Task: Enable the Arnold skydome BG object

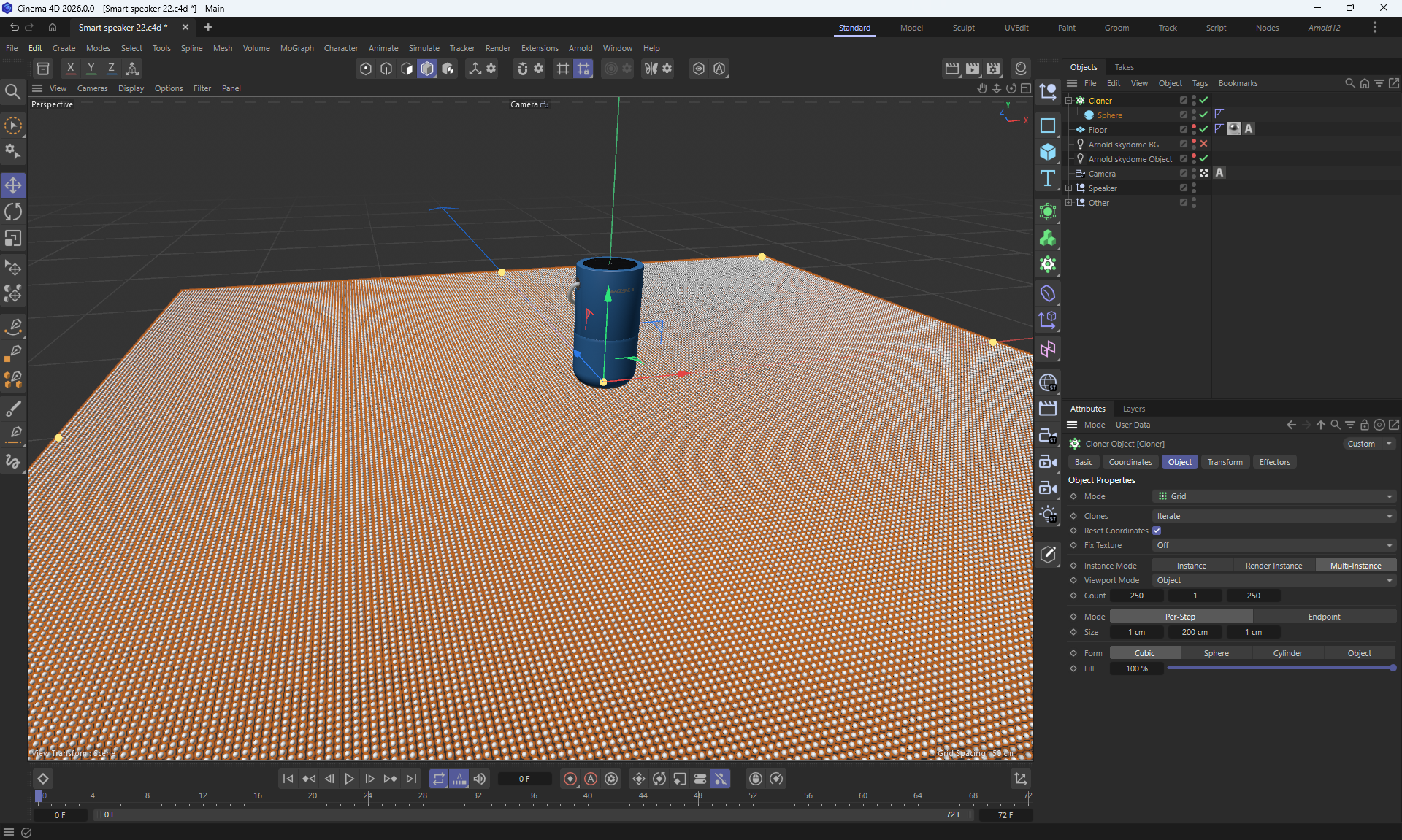Action: coord(1203,145)
